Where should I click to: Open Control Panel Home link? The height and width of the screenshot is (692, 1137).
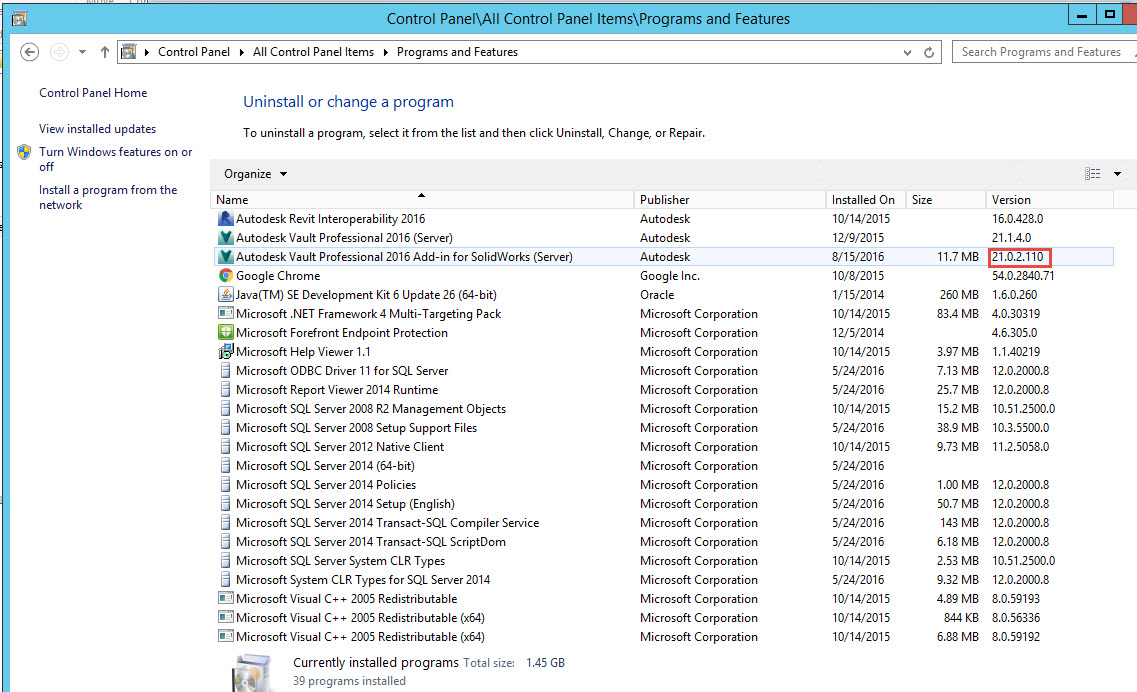pyautogui.click(x=93, y=93)
